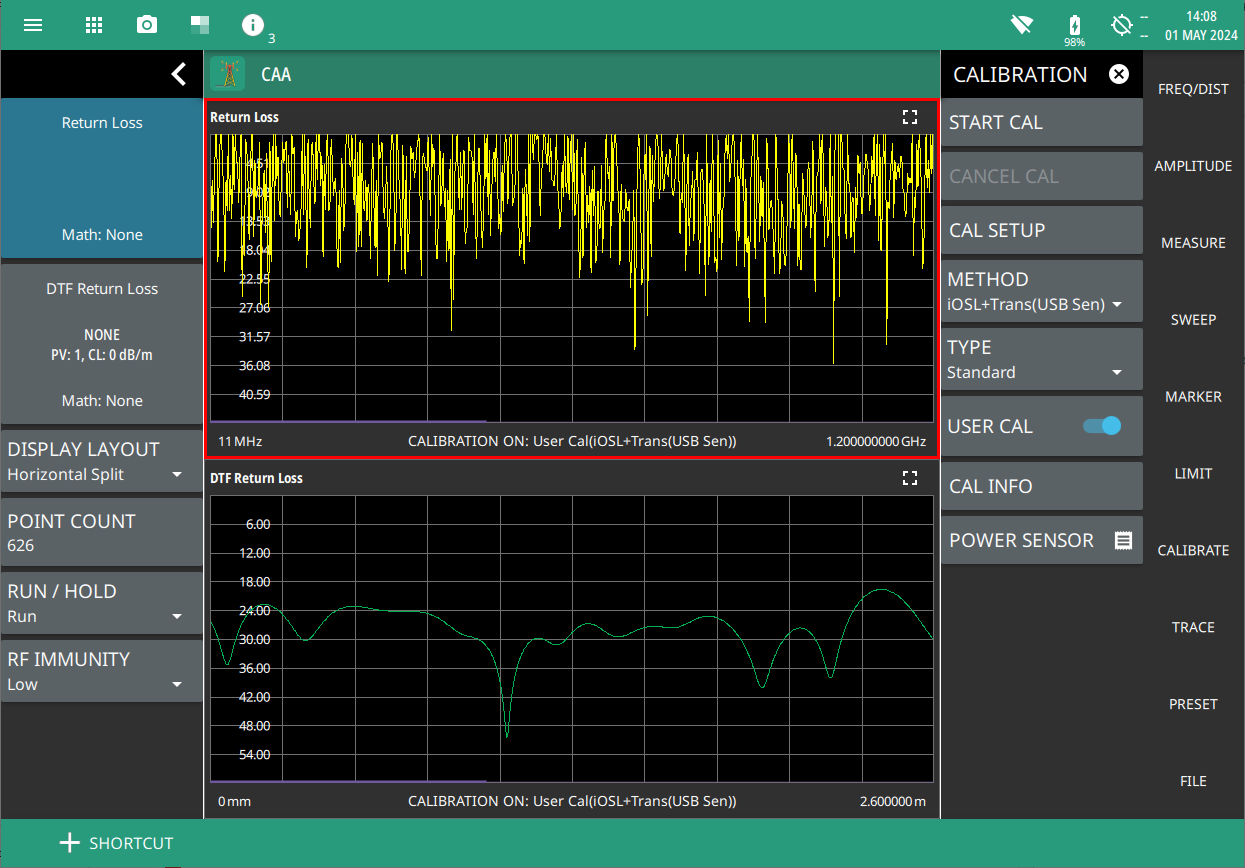The width and height of the screenshot is (1245, 868).
Task: Take a screenshot with camera icon
Action: pos(147,25)
